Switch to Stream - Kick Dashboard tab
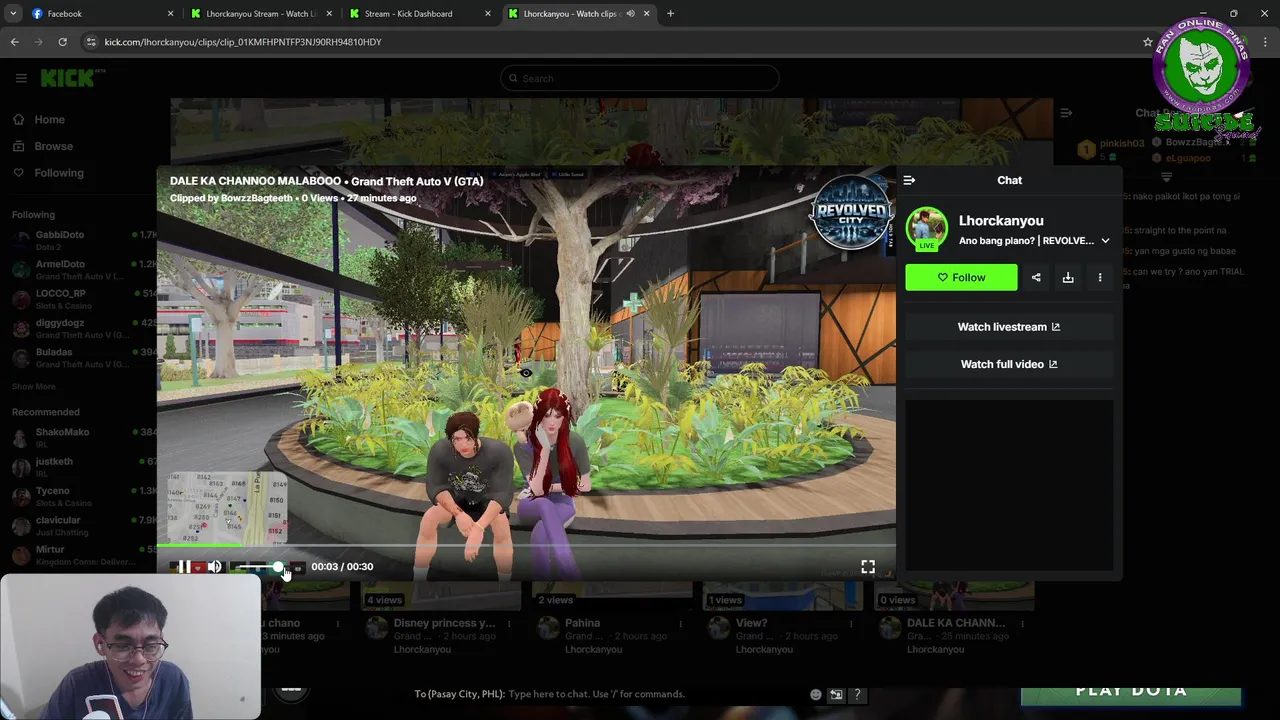 (x=420, y=14)
